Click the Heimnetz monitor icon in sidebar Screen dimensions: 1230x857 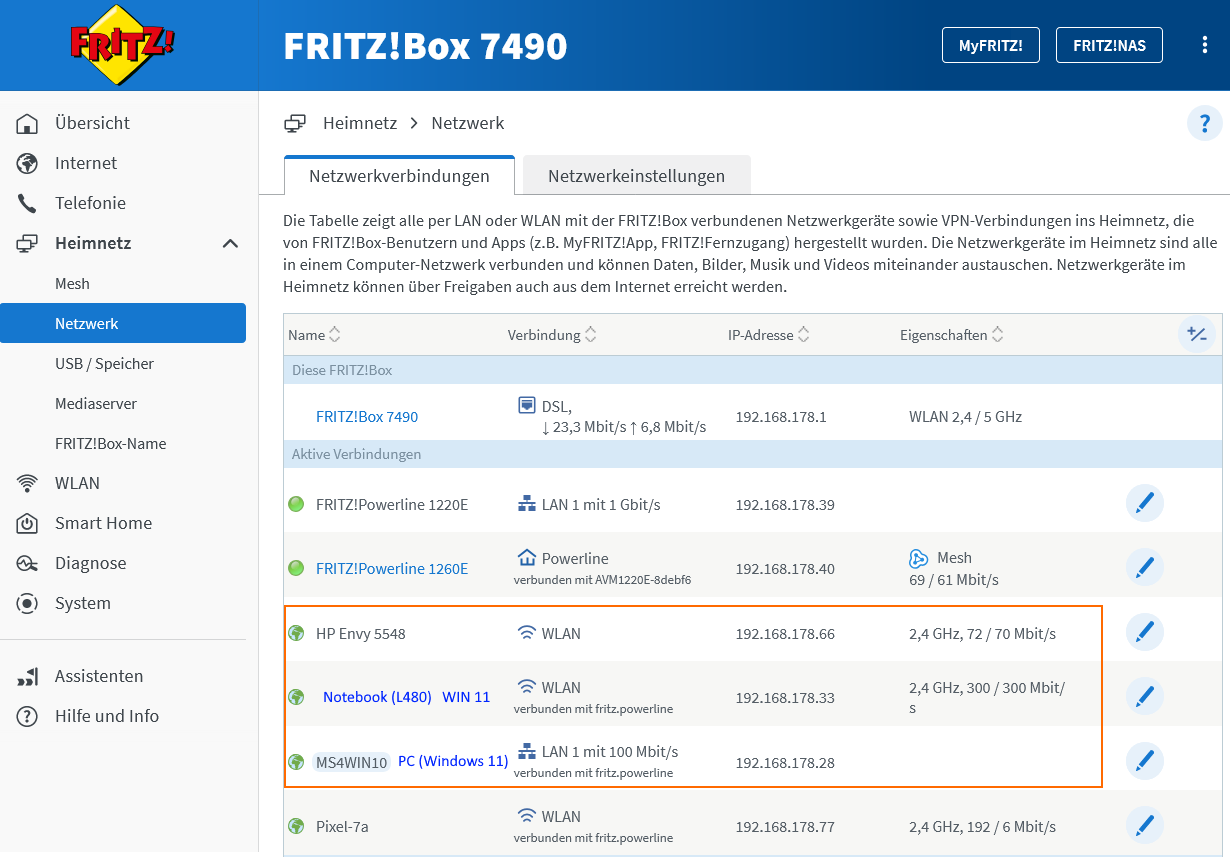[x=27, y=243]
